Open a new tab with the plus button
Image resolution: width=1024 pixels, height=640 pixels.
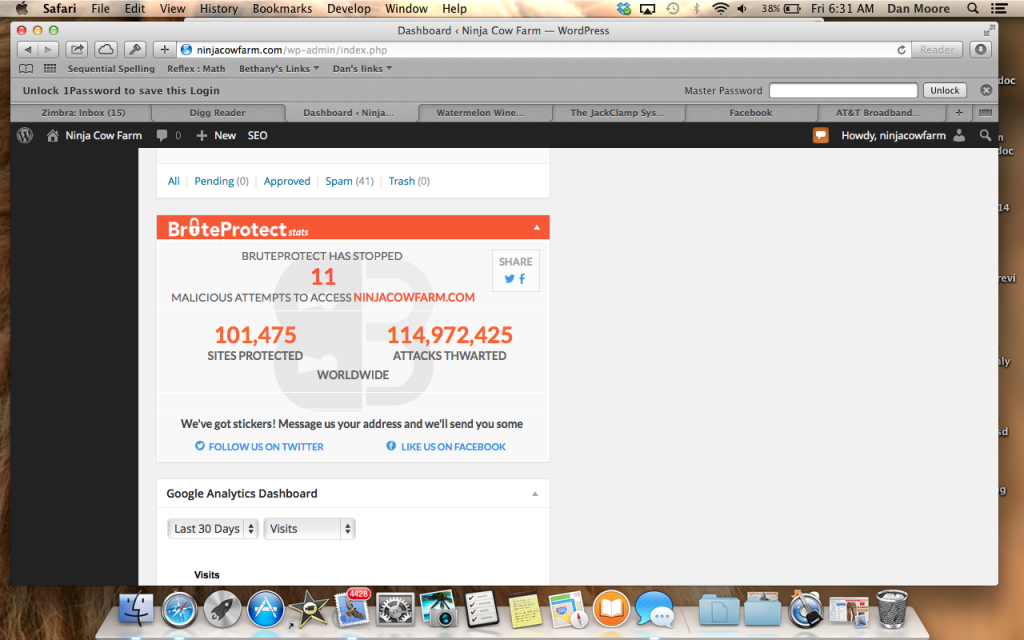pyautogui.click(x=959, y=112)
